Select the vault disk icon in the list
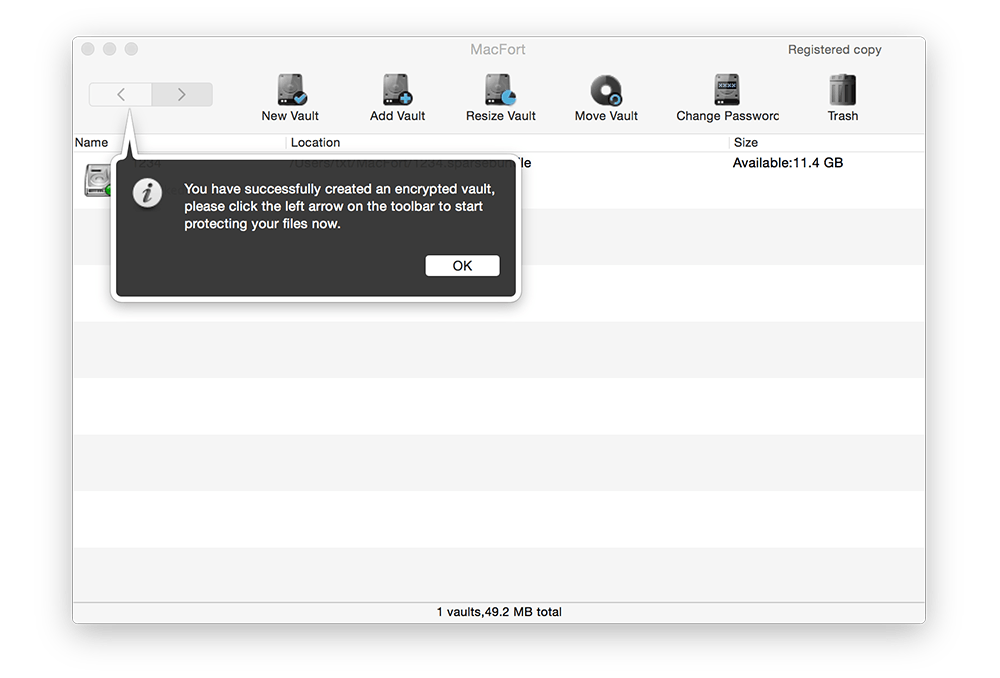Image resolution: width=1000 pixels, height=678 pixels. point(98,180)
